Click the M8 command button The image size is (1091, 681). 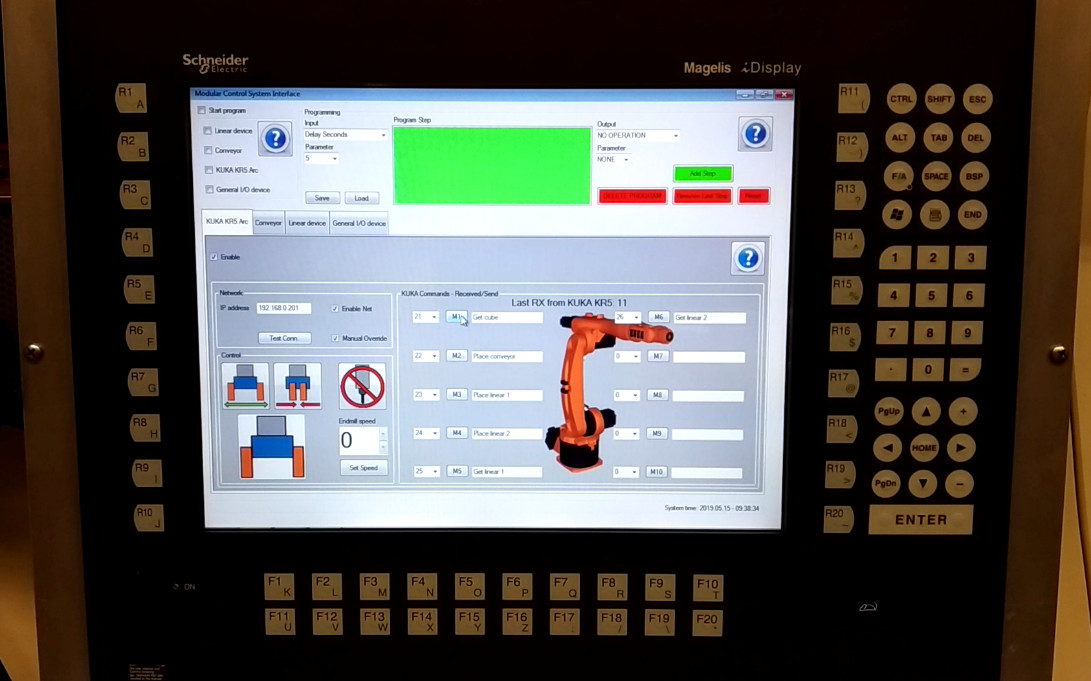[657, 395]
